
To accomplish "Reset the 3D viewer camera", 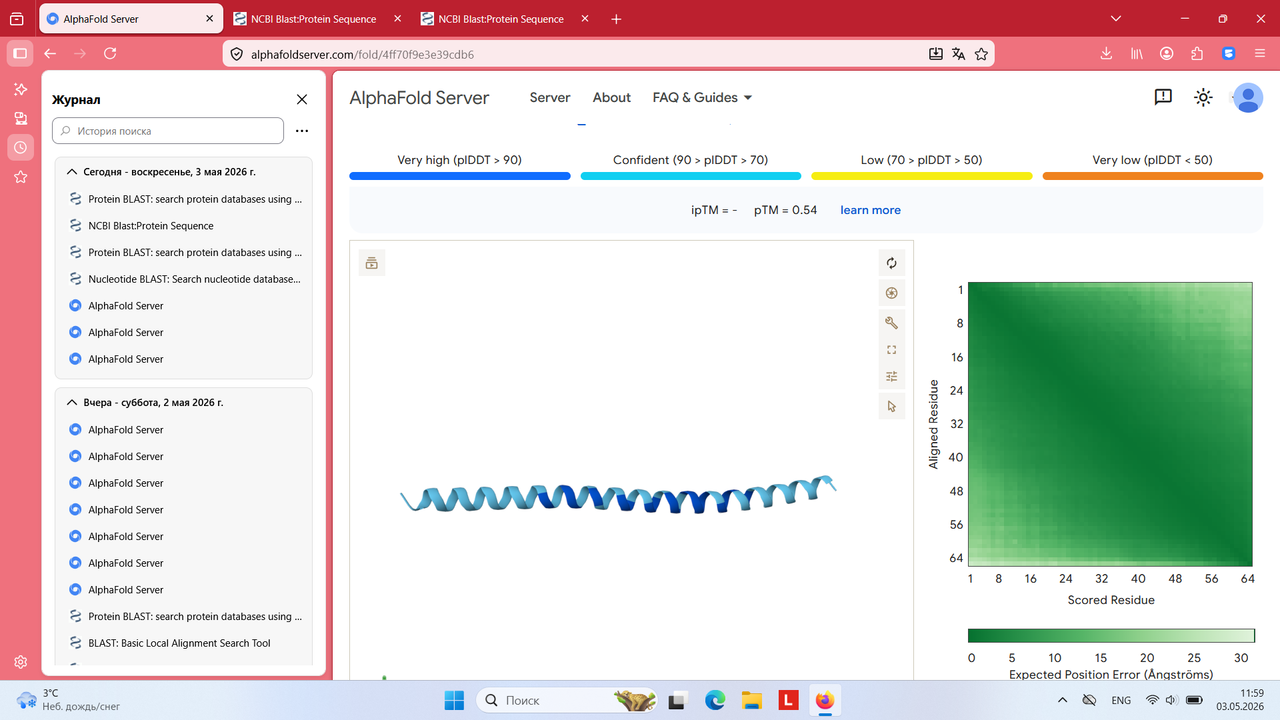I will 891,264.
